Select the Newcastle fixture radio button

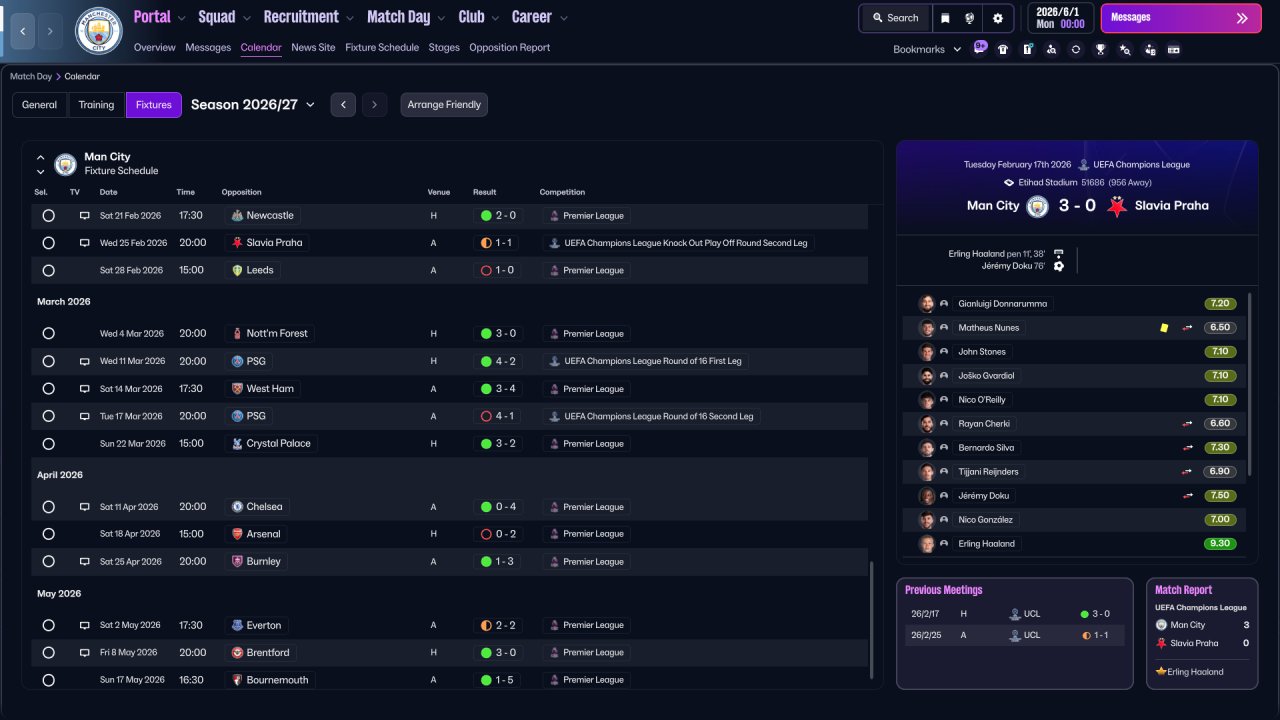(x=48, y=216)
